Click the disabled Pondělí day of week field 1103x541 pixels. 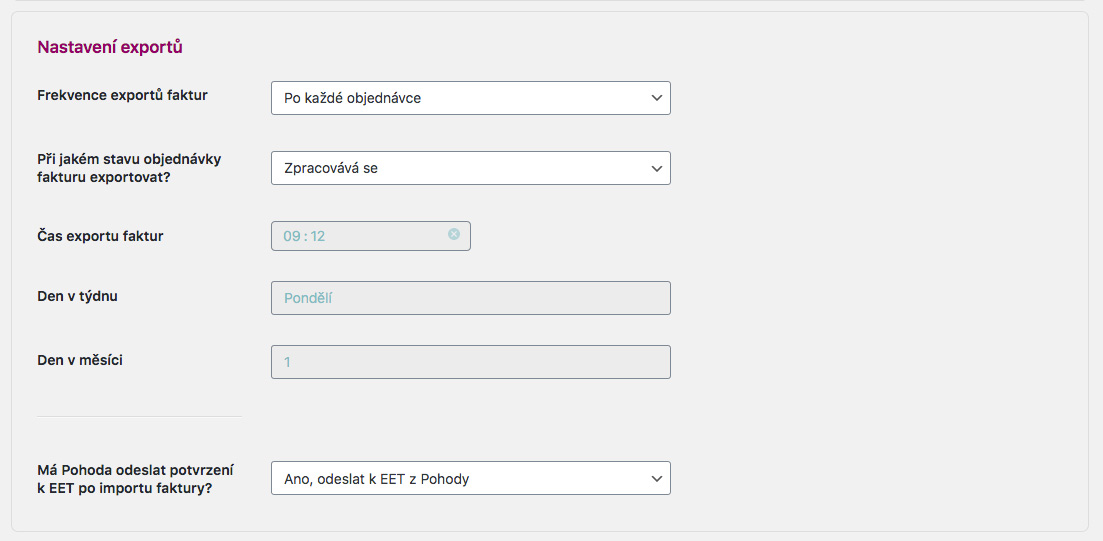471,298
